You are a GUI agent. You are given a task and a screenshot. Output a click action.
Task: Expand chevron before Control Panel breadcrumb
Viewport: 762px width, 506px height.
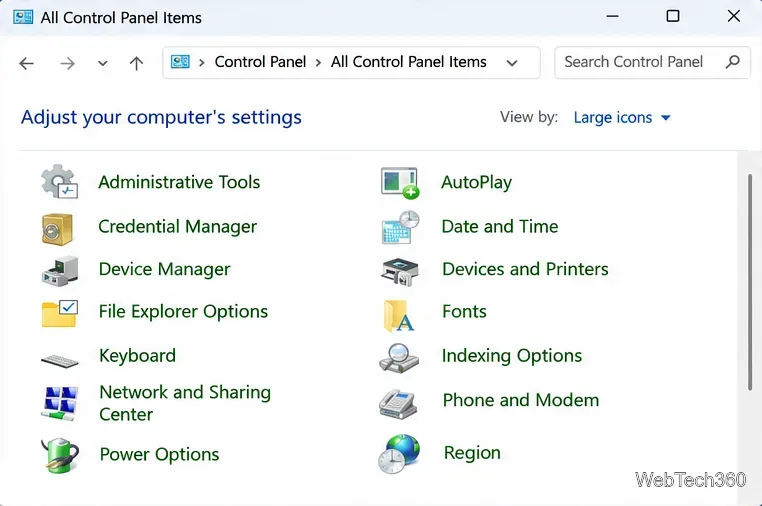pyautogui.click(x=202, y=63)
